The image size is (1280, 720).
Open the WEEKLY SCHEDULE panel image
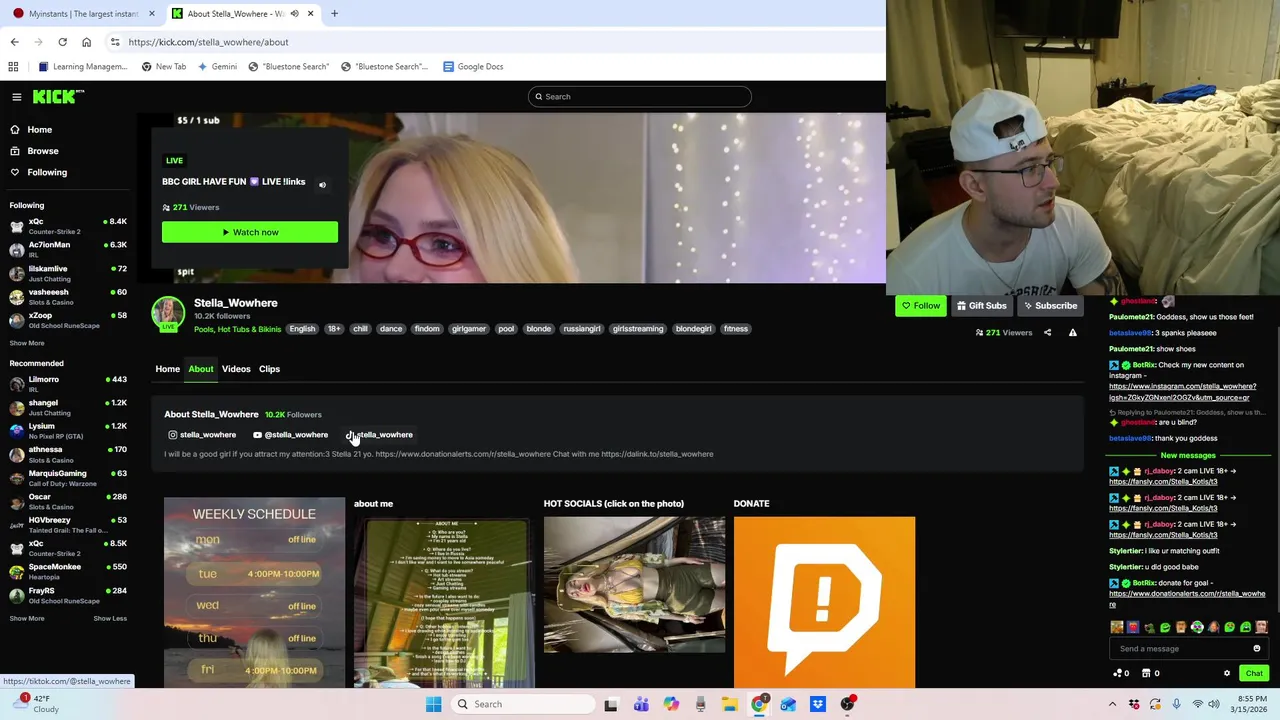tap(254, 593)
